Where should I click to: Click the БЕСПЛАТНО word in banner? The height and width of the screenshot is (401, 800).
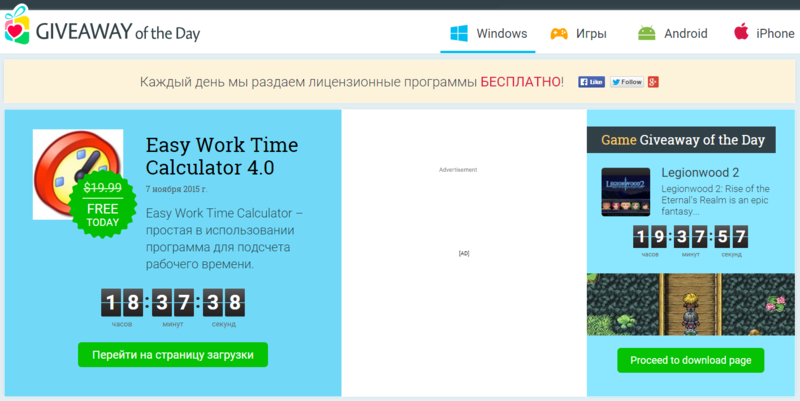[520, 82]
